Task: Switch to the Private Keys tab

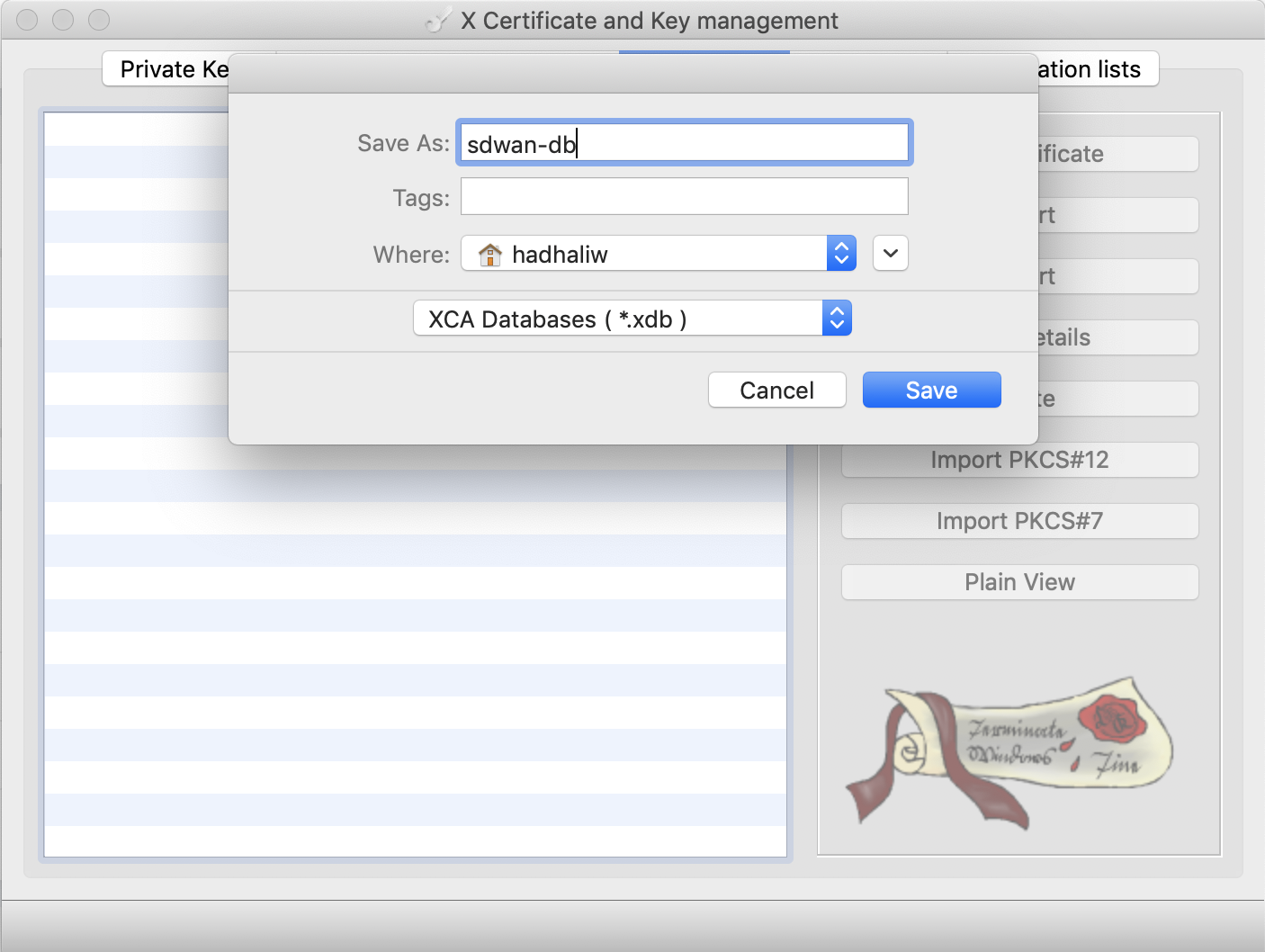Action: 171,69
